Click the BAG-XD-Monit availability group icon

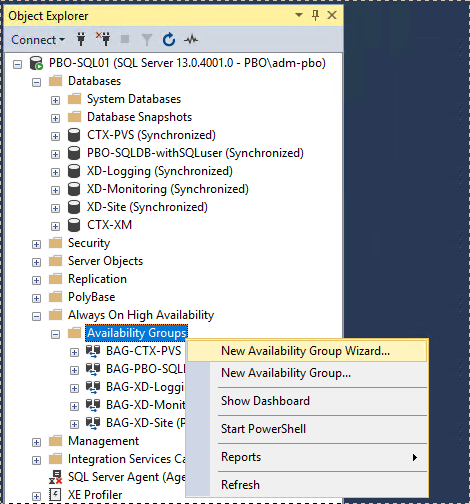click(x=93, y=405)
